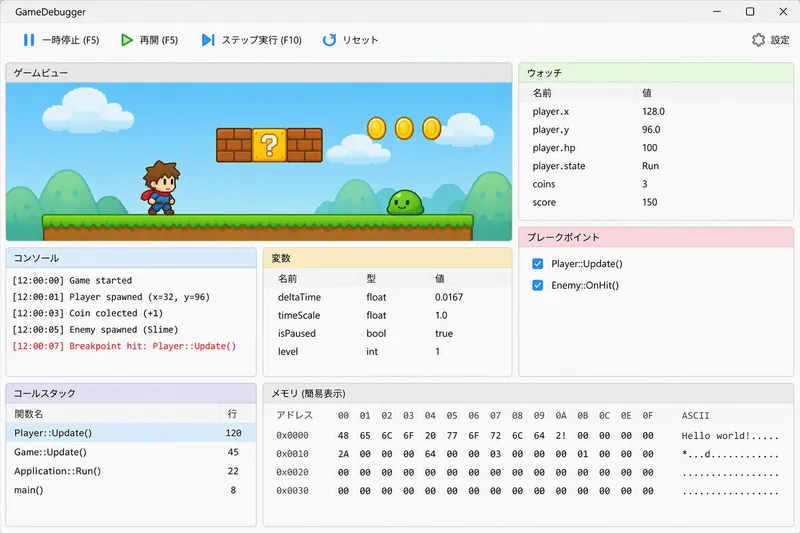The height and width of the screenshot is (533, 800).
Task: Select the Application::Run() call stack row
Action: (131, 471)
